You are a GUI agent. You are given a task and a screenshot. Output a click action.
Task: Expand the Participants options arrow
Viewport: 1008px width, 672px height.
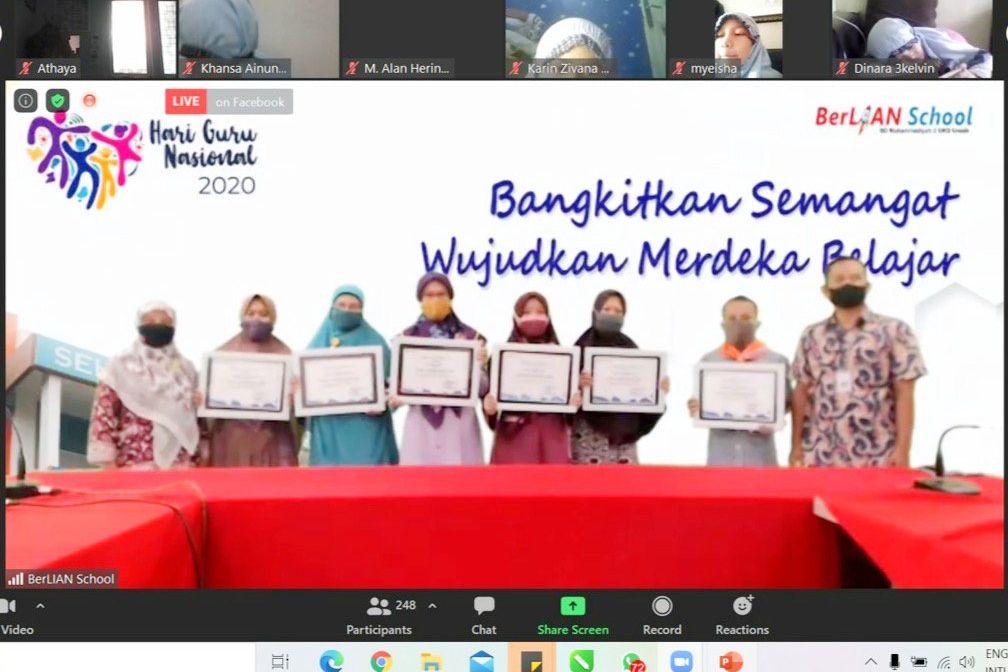tap(433, 606)
